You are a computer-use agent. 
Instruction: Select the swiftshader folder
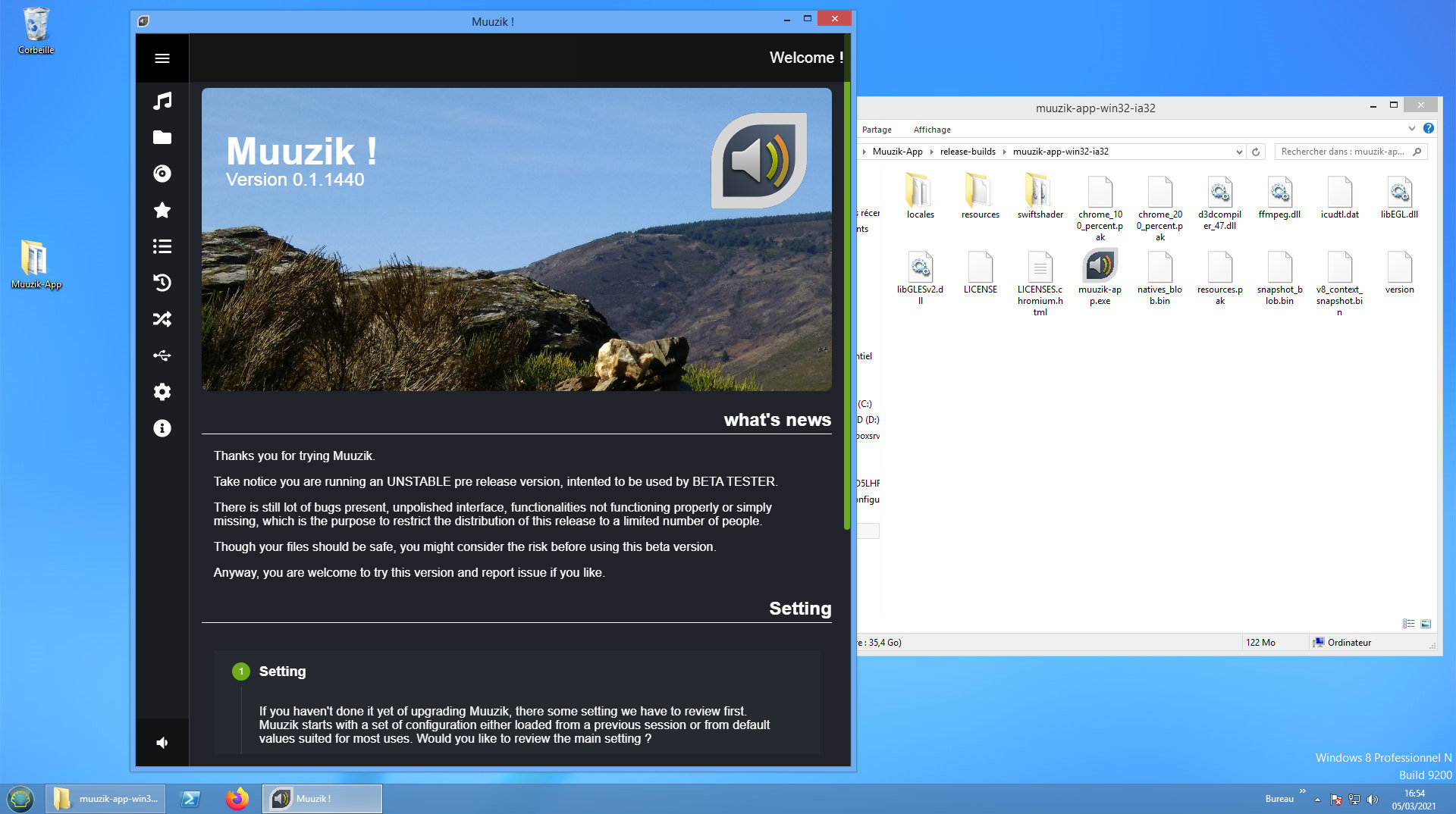coord(1040,196)
